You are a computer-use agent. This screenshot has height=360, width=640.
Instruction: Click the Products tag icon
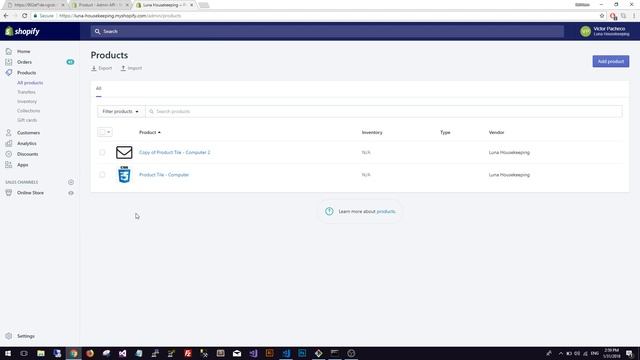point(9,73)
